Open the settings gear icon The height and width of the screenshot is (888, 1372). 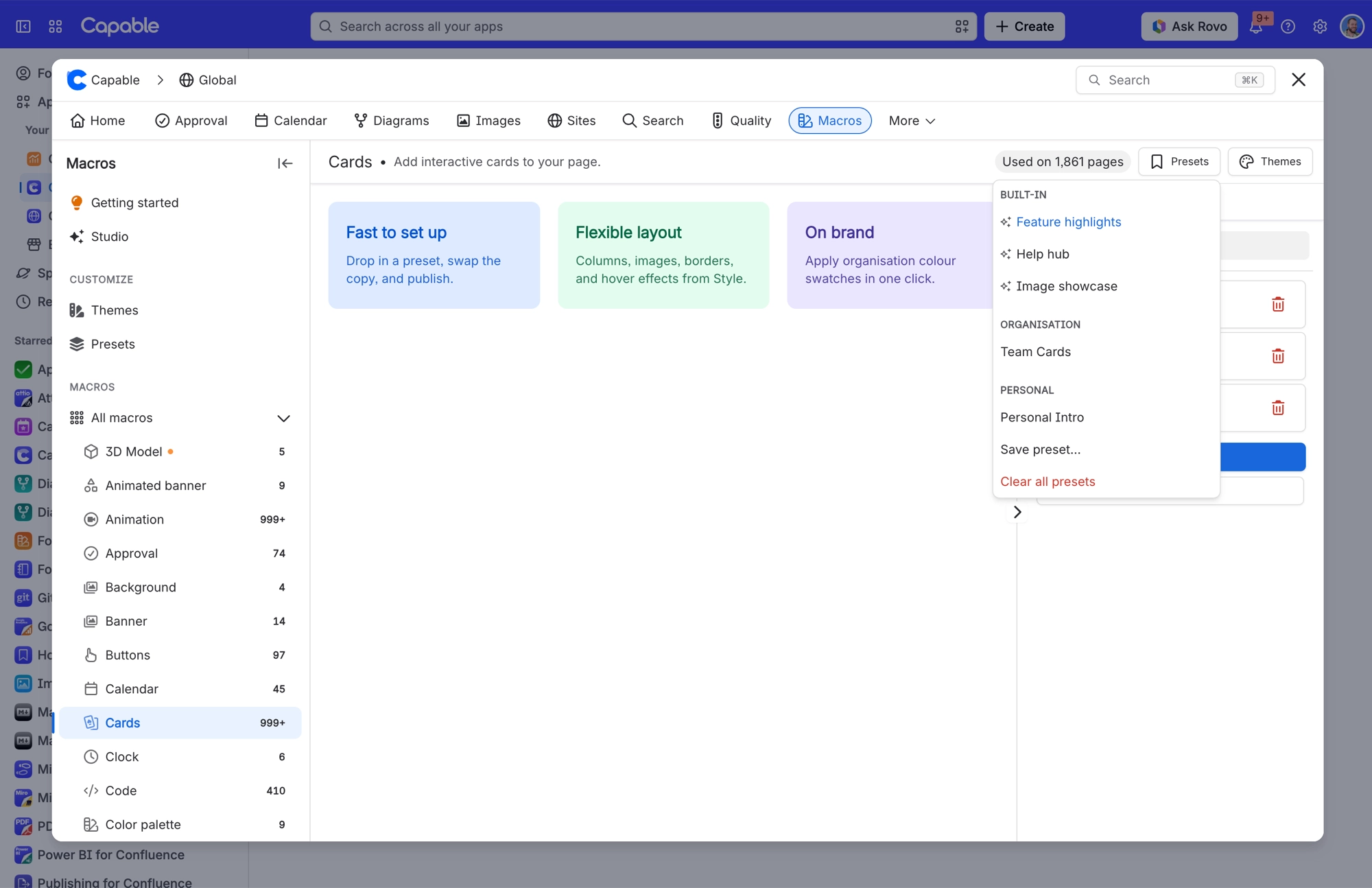[x=1320, y=26]
